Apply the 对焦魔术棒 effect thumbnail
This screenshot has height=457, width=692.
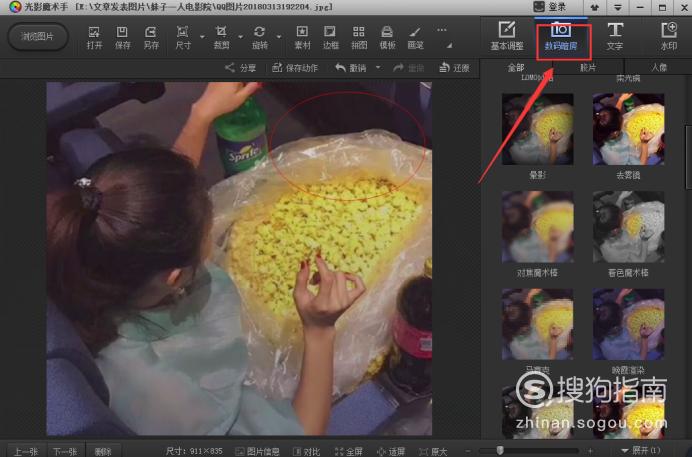[538, 227]
